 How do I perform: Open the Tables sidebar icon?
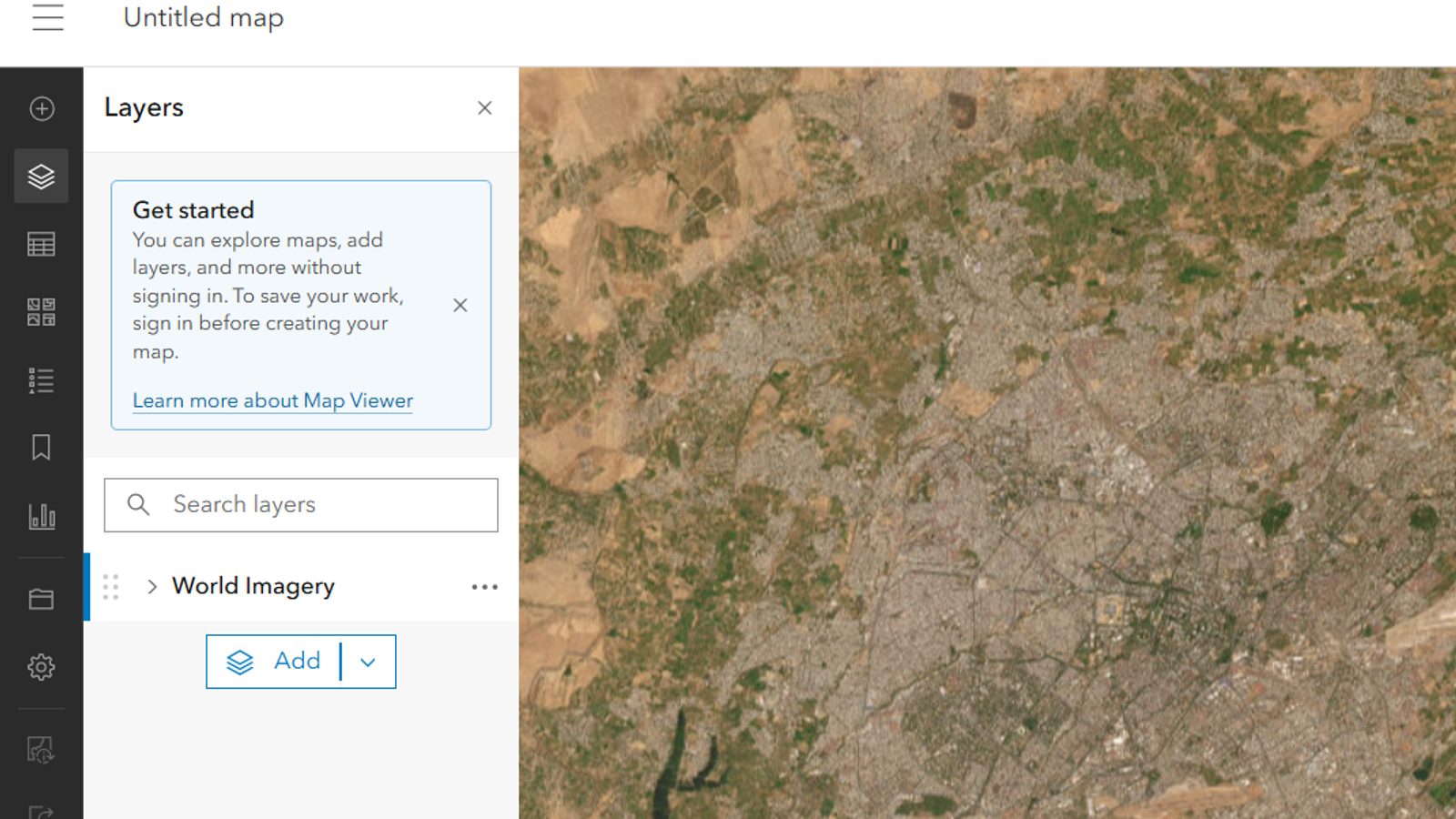41,244
